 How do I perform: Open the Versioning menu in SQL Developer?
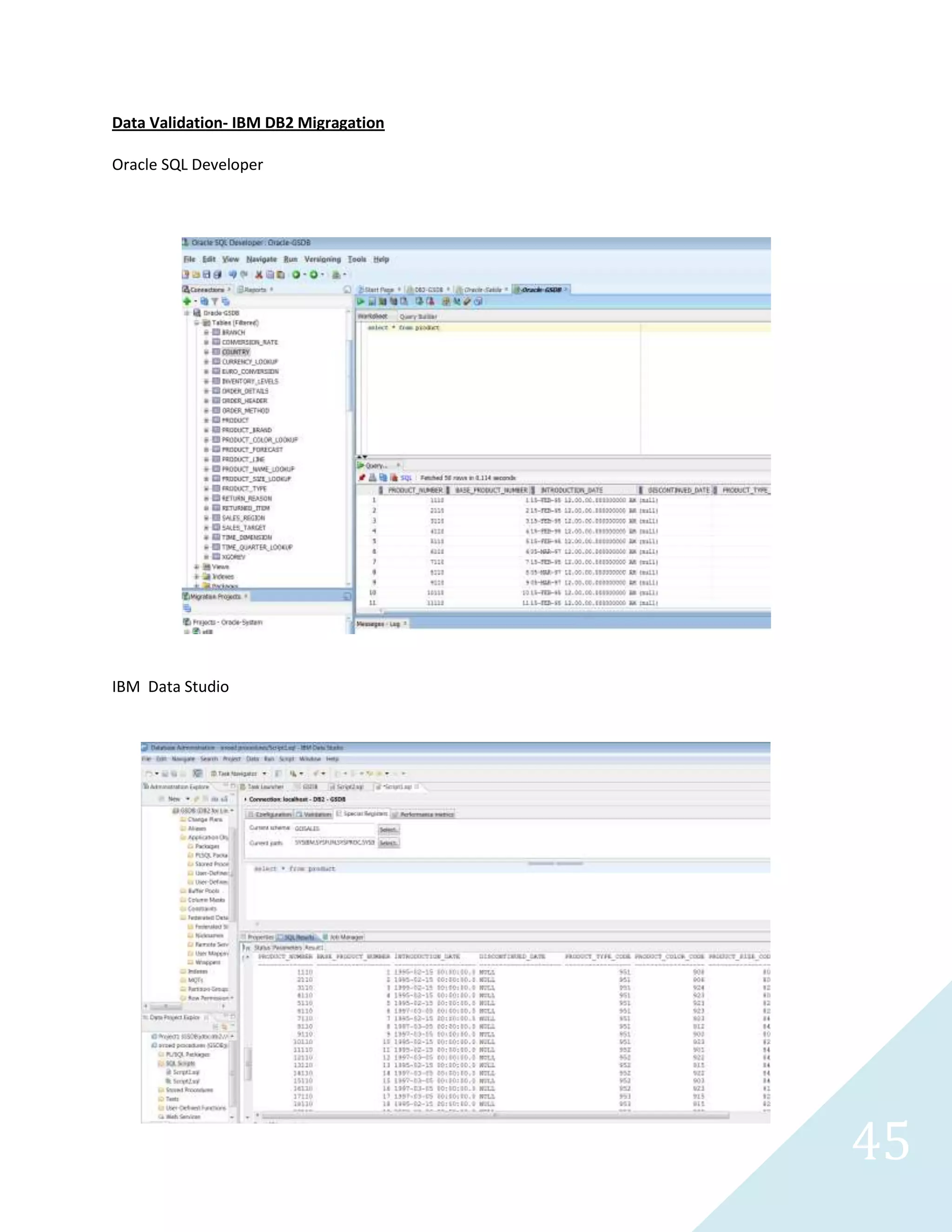coord(323,259)
